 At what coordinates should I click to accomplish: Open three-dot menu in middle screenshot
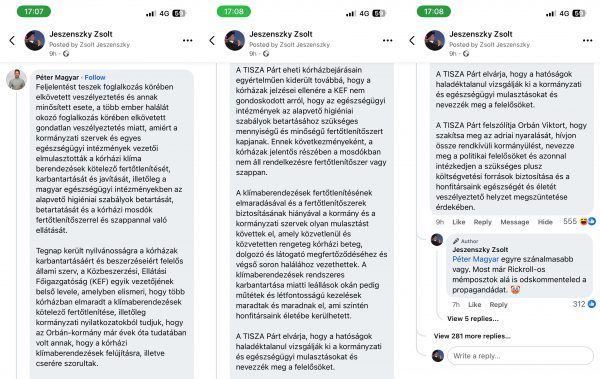[x=388, y=40]
